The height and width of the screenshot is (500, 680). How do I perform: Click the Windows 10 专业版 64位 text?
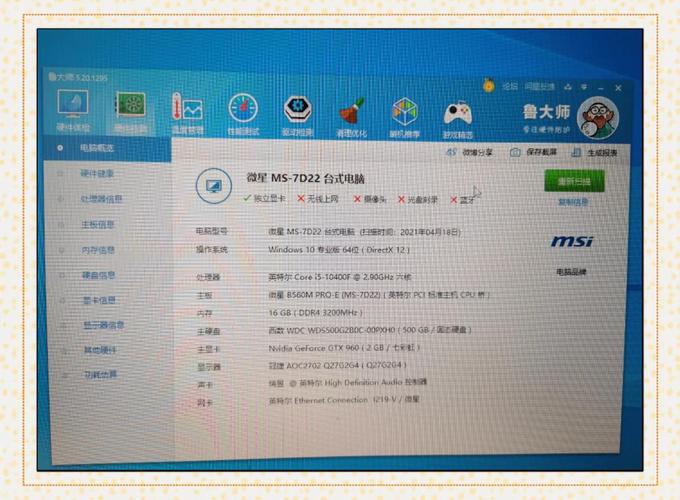pyautogui.click(x=339, y=250)
